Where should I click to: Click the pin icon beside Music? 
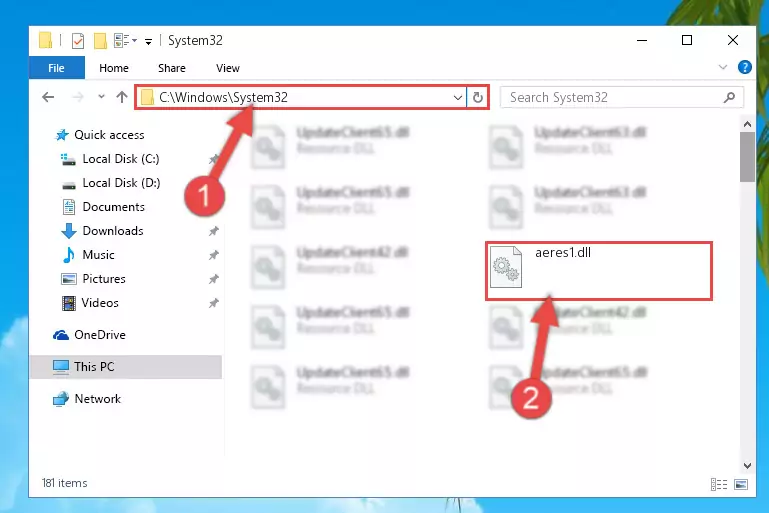pos(213,255)
